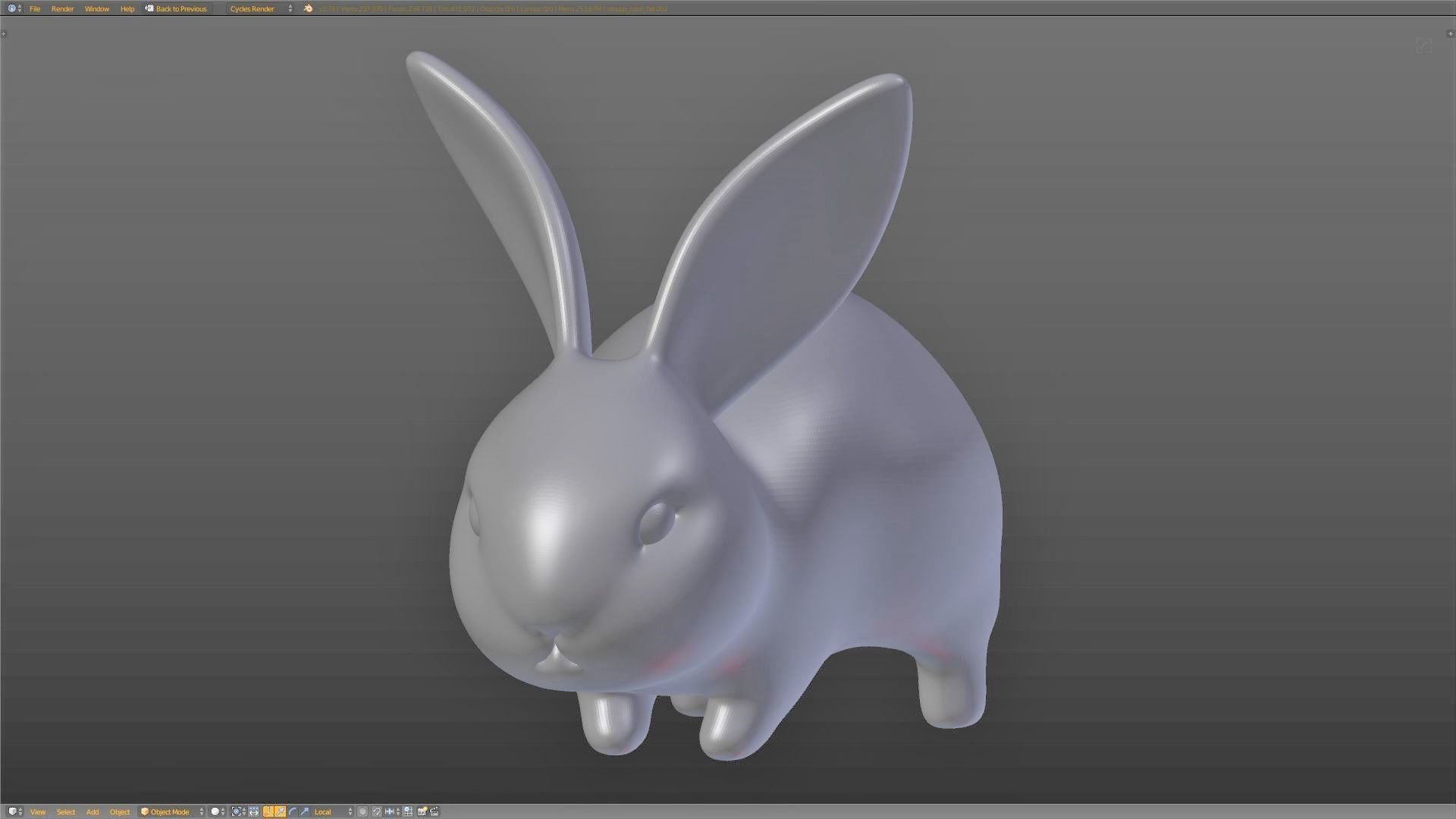Screen dimensions: 1456x819
Task: Open the Render menu
Action: pyautogui.click(x=62, y=8)
